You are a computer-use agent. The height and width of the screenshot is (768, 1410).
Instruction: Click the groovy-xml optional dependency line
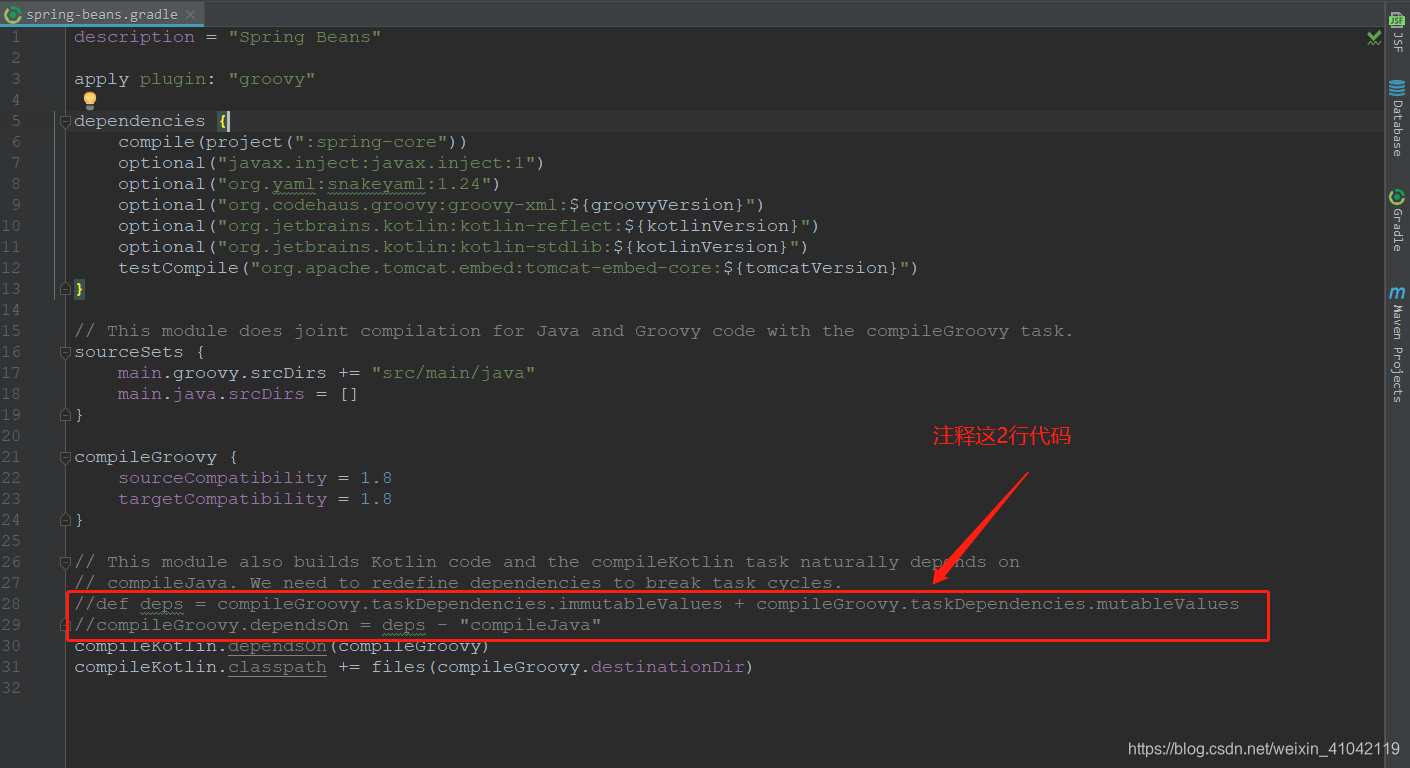point(441,205)
